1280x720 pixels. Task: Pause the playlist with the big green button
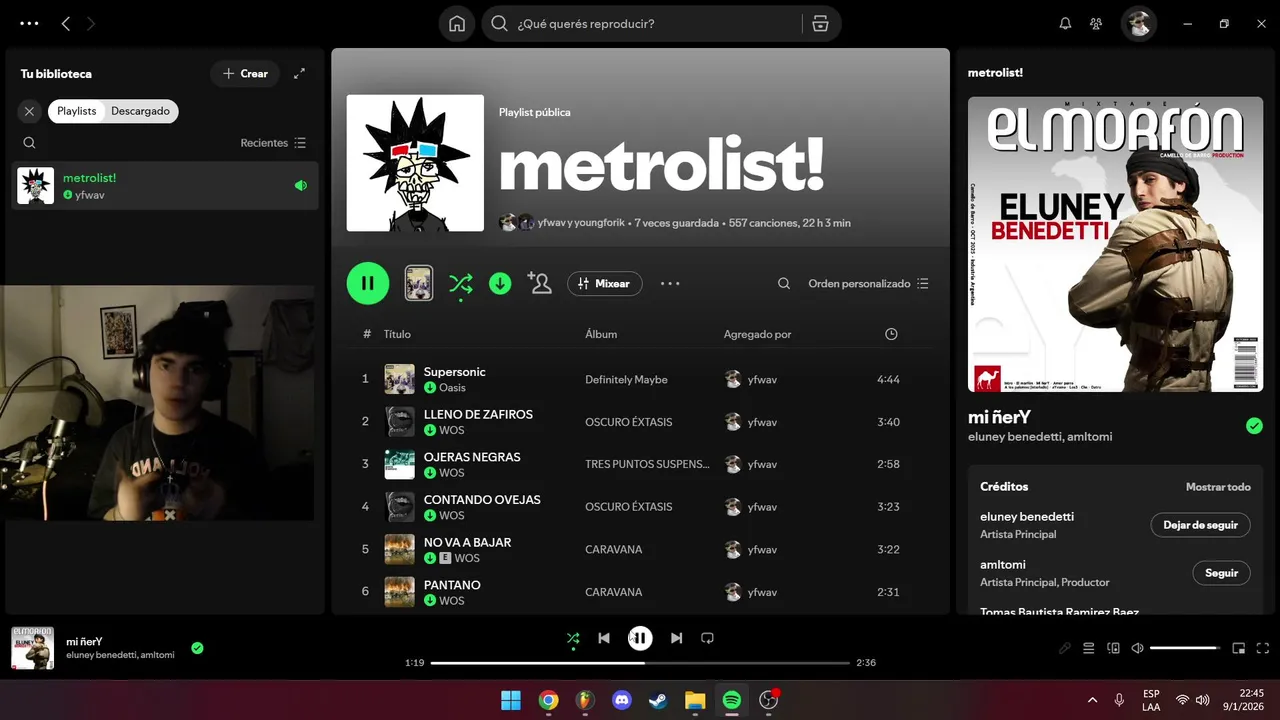point(368,283)
